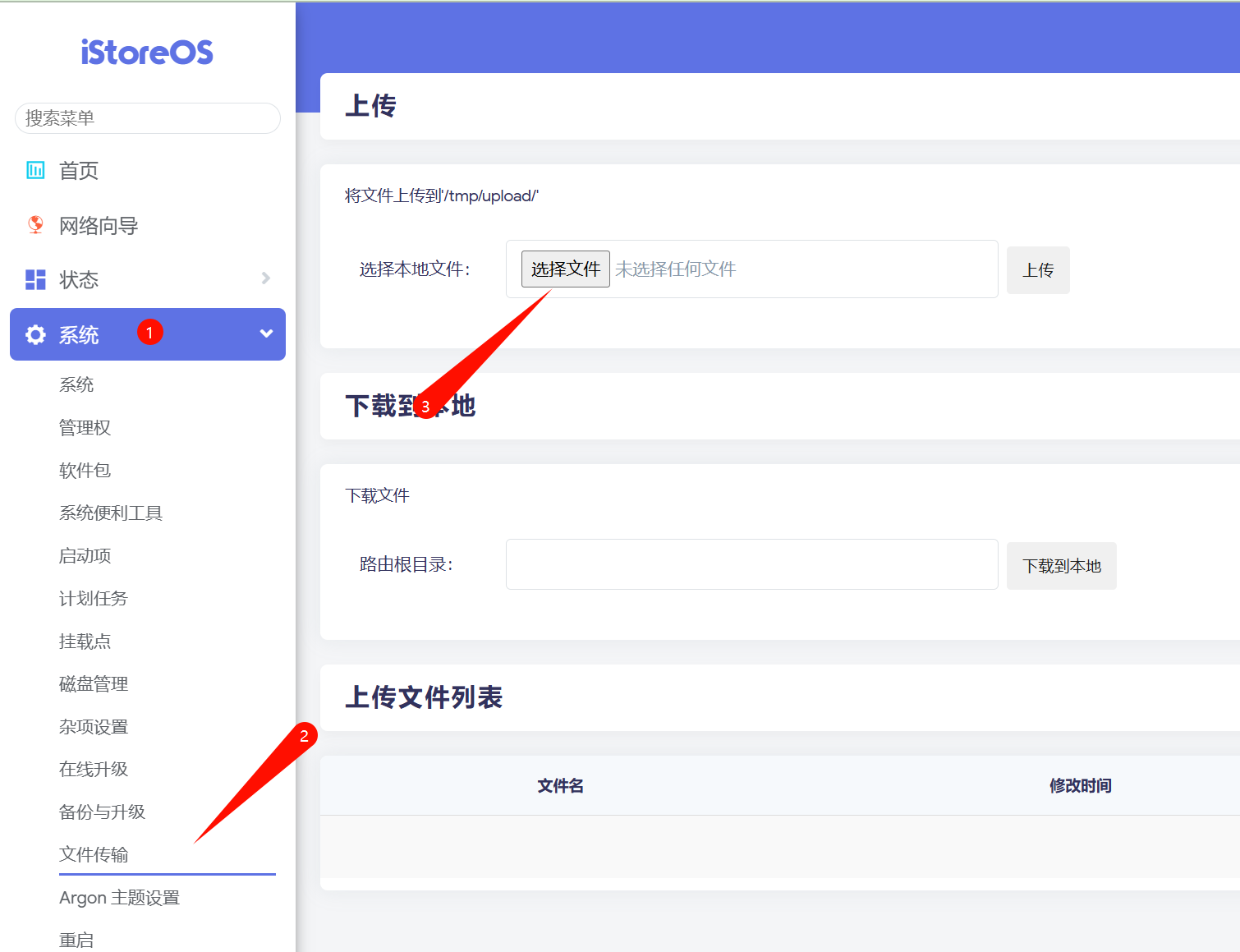Click the iStoreOS logo

[147, 53]
